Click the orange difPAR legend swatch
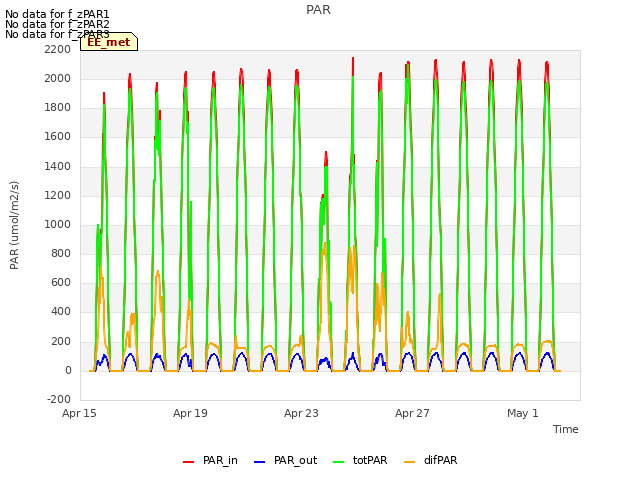This screenshot has width=640, height=480. click(x=409, y=462)
